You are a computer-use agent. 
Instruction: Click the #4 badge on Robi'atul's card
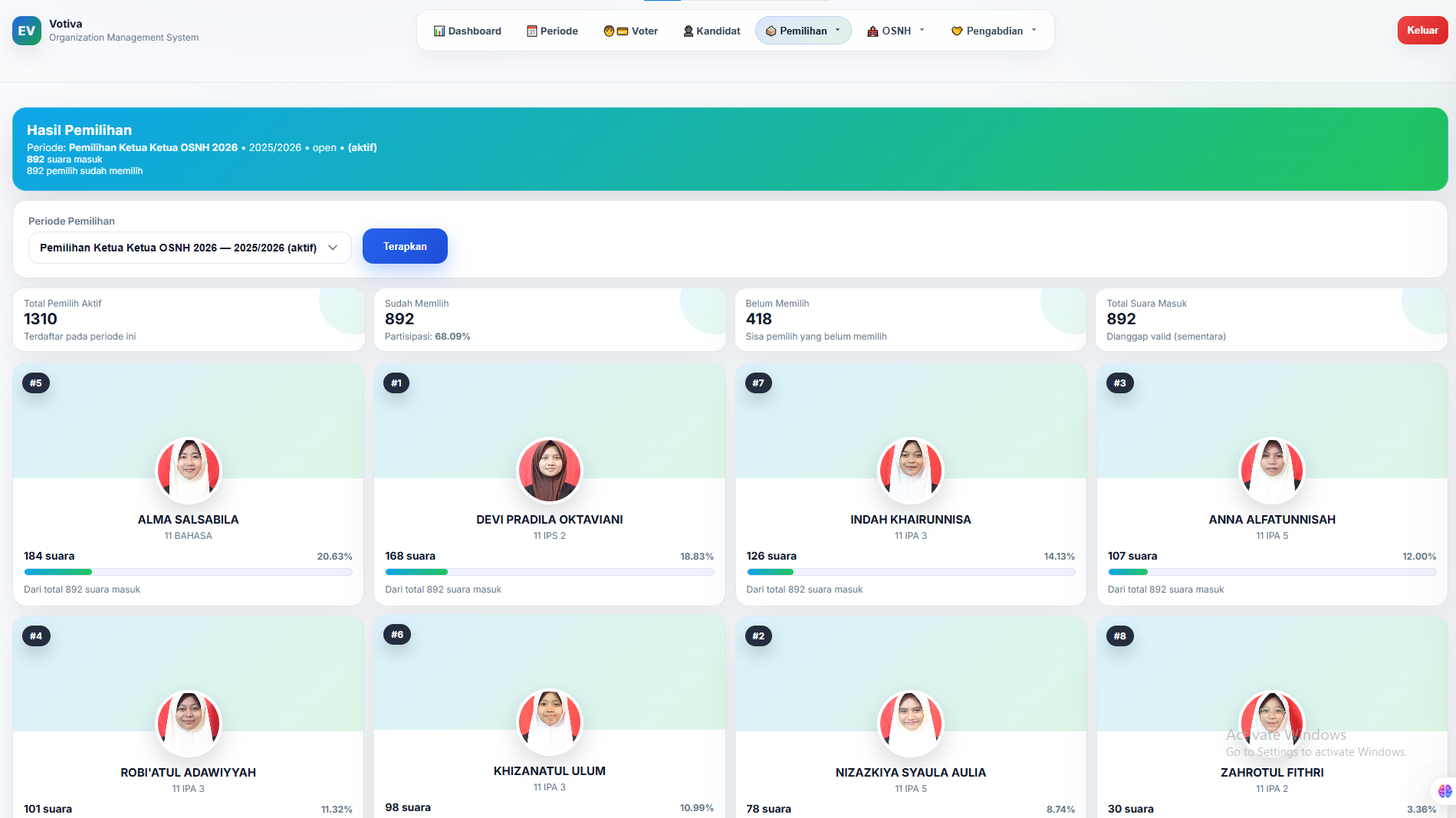[36, 636]
